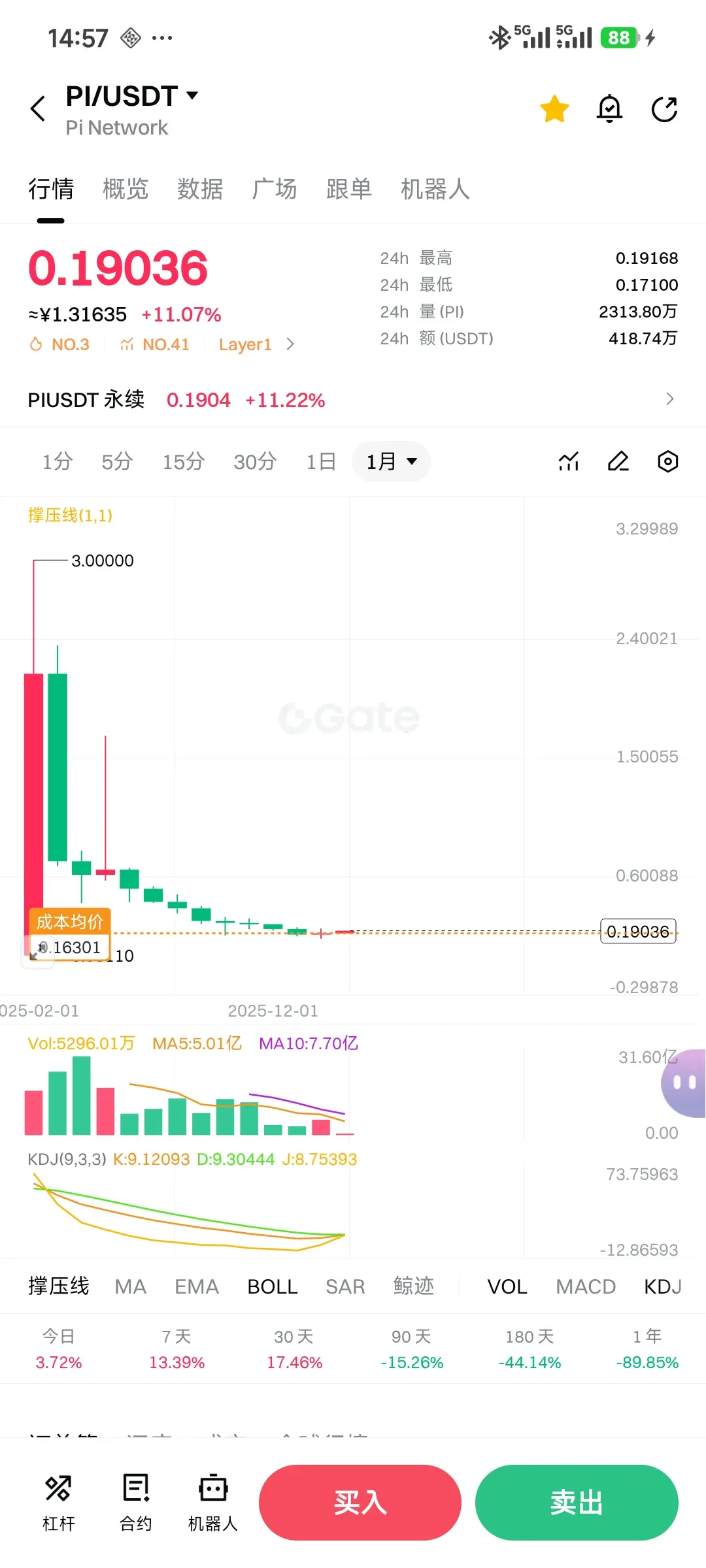Tap the 180天 -44.14% performance

[x=529, y=1349]
